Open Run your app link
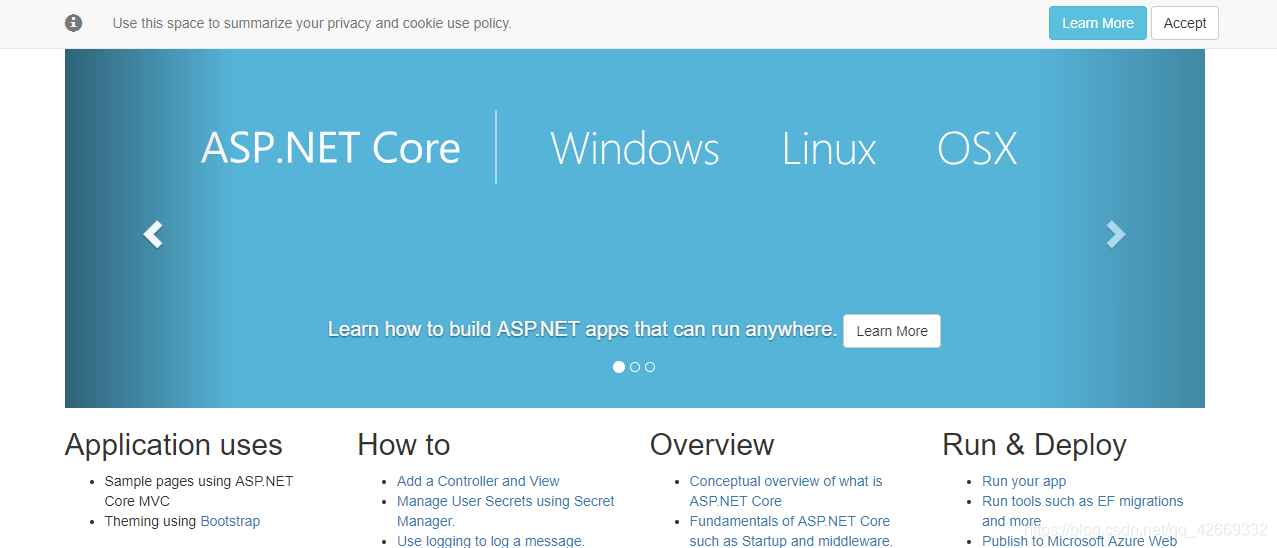 (x=1024, y=481)
